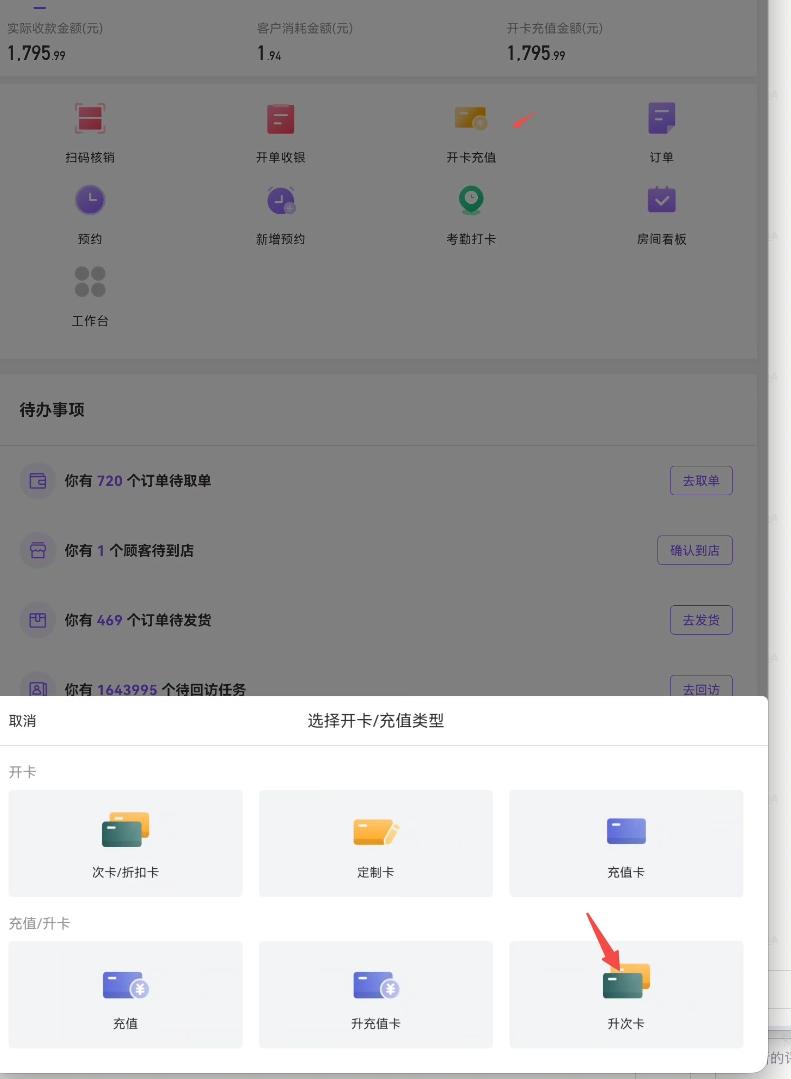
Task: Choose the 升充值卡 upgrade option
Action: (376, 994)
